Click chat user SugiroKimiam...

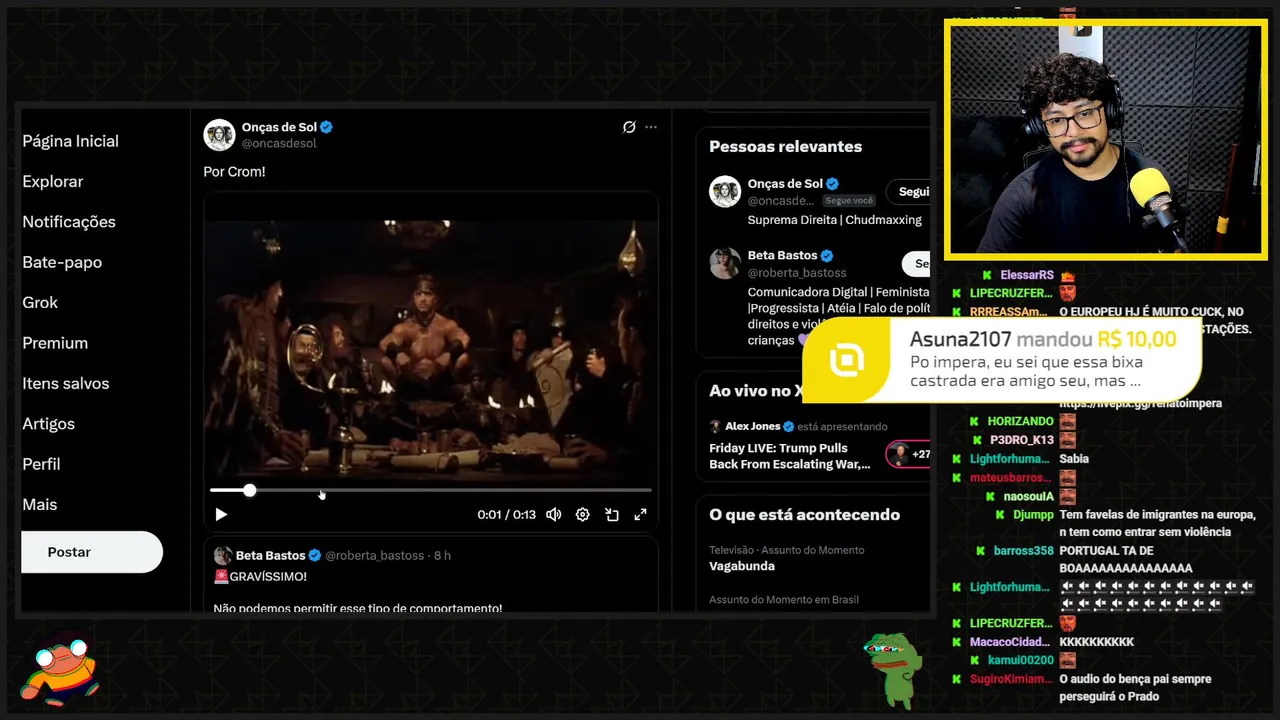tap(1010, 679)
